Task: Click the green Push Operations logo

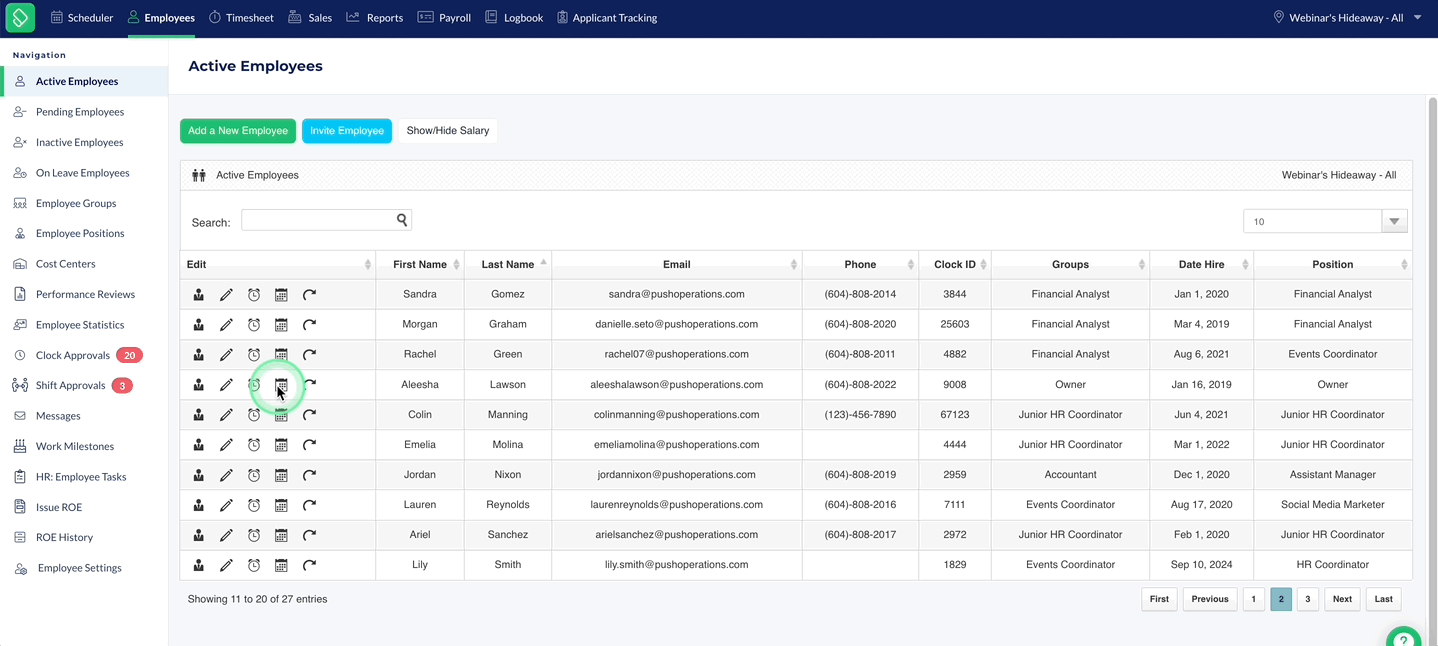Action: (21, 17)
